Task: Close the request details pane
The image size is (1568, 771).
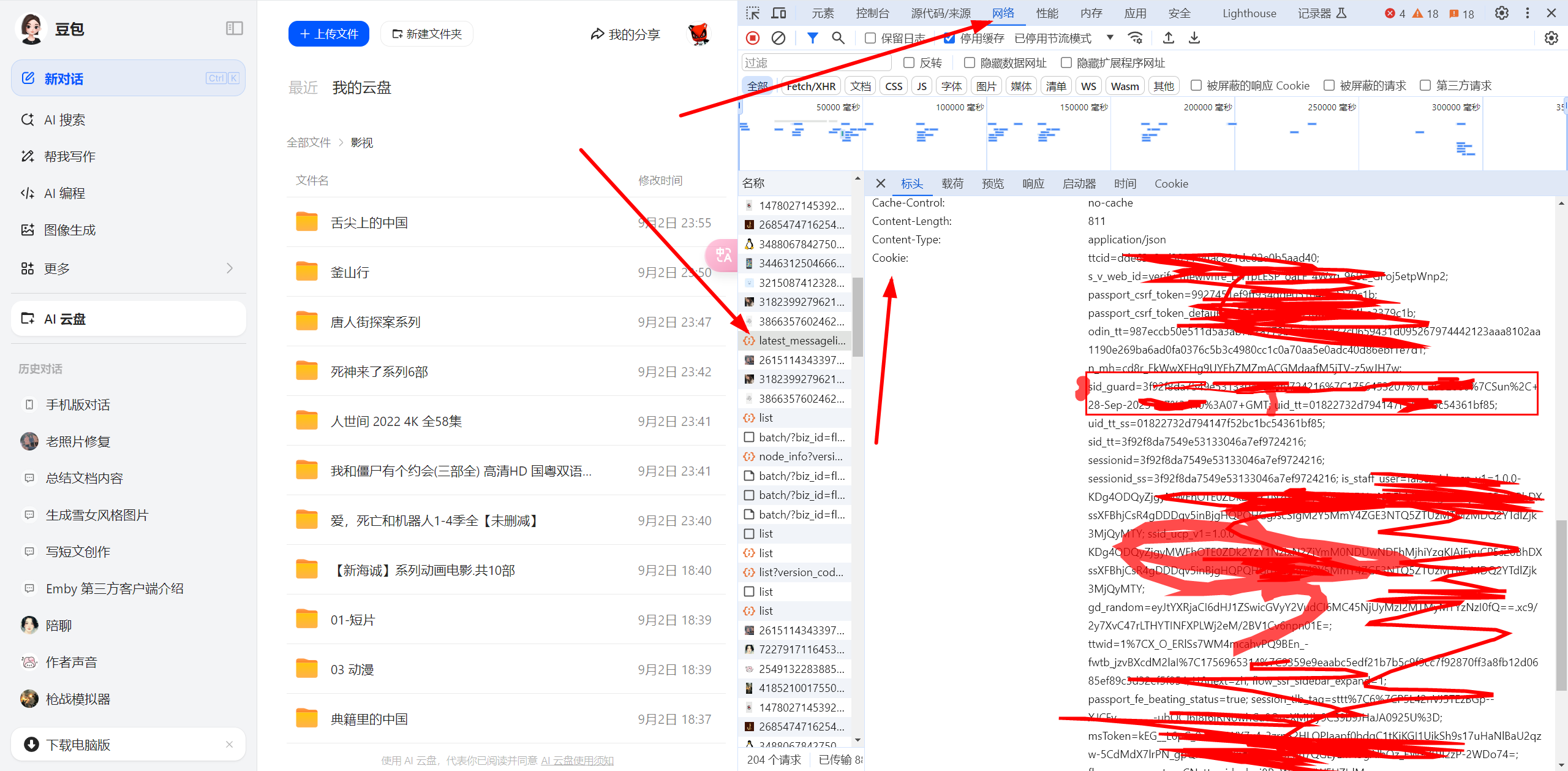Action: tap(880, 183)
